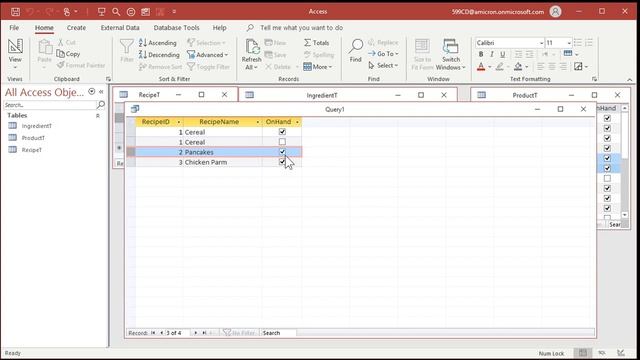Open RecipeT table in navigation pane

click(x=31, y=149)
